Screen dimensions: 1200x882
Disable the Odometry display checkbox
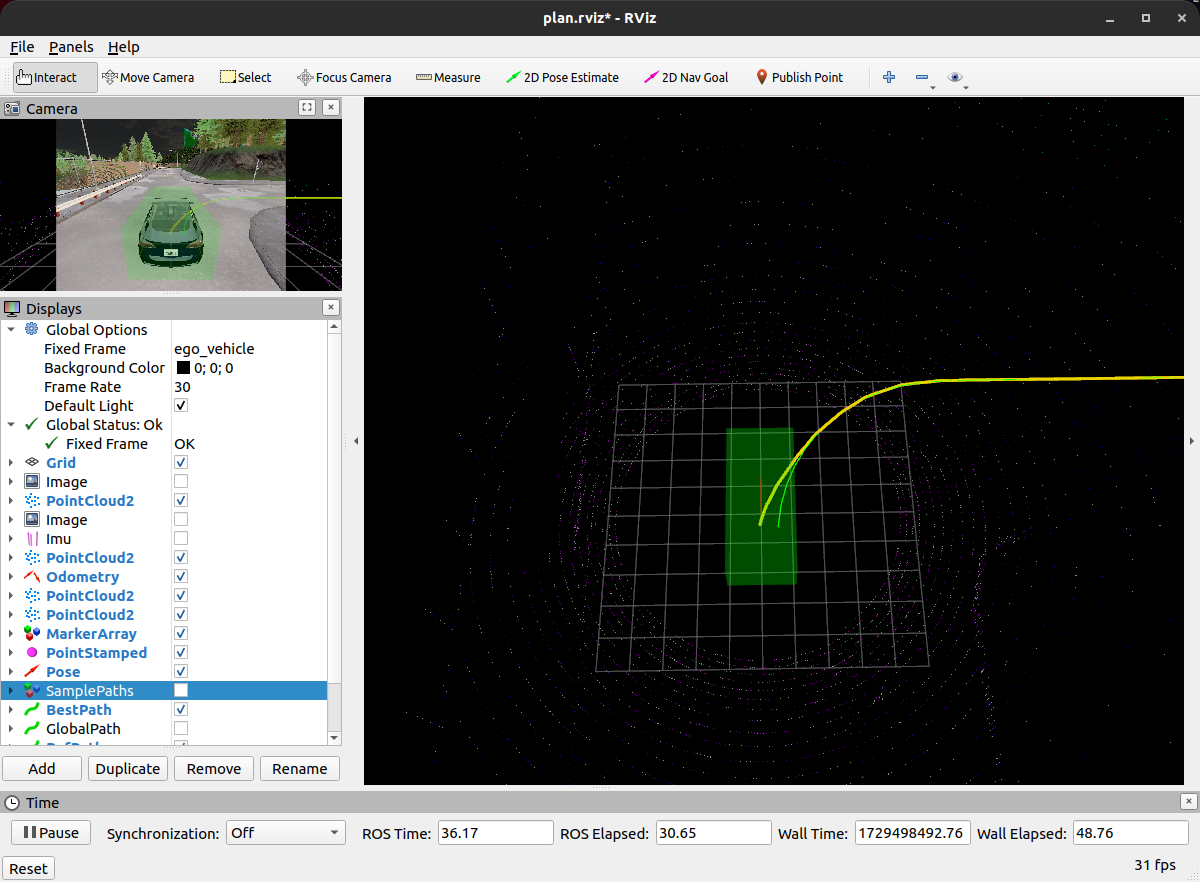181,576
